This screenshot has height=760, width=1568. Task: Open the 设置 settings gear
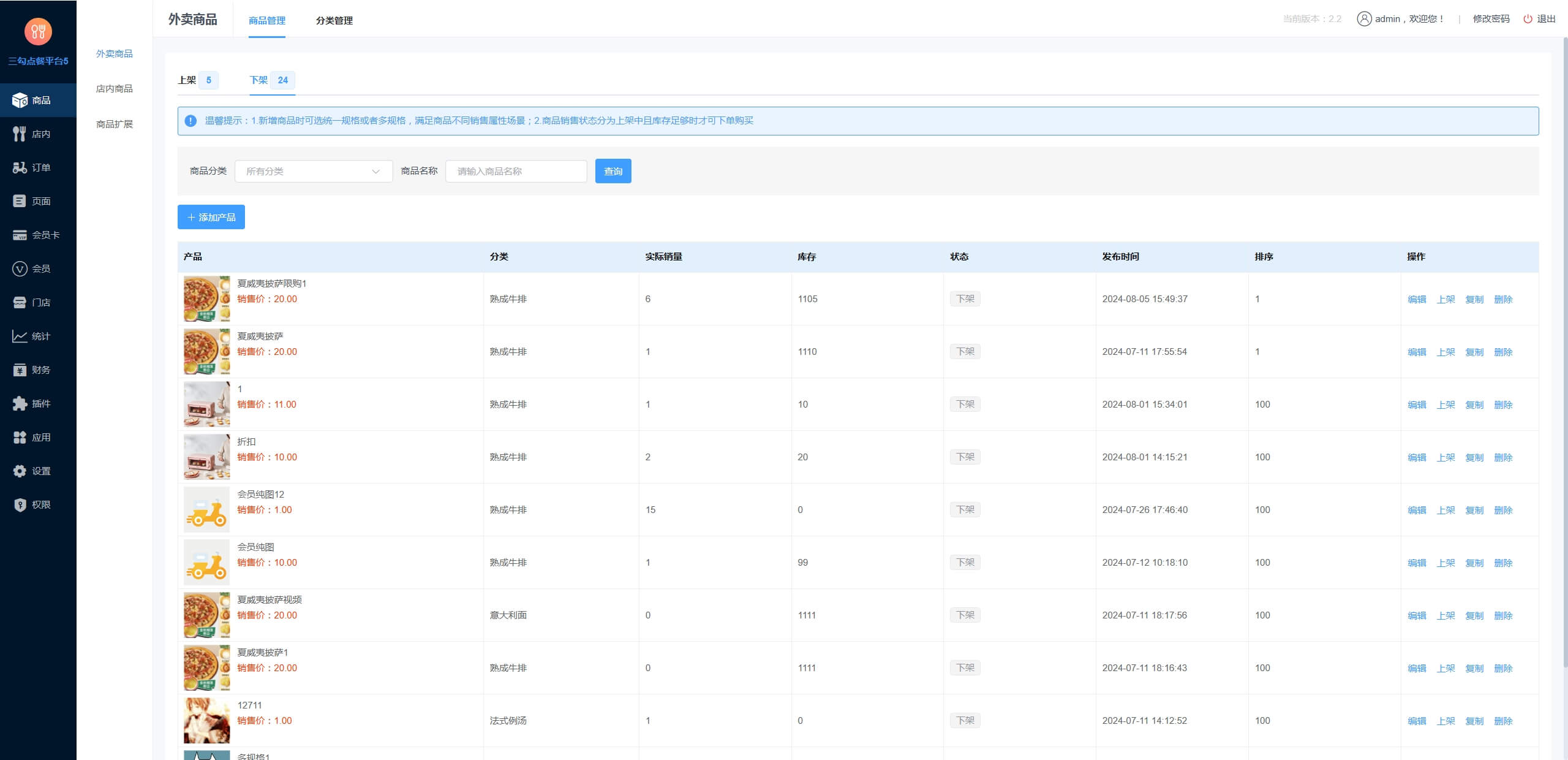pyautogui.click(x=38, y=470)
